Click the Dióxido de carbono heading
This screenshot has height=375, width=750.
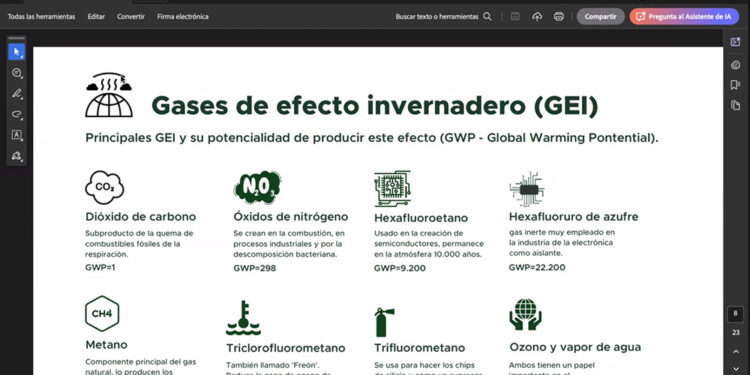(141, 217)
